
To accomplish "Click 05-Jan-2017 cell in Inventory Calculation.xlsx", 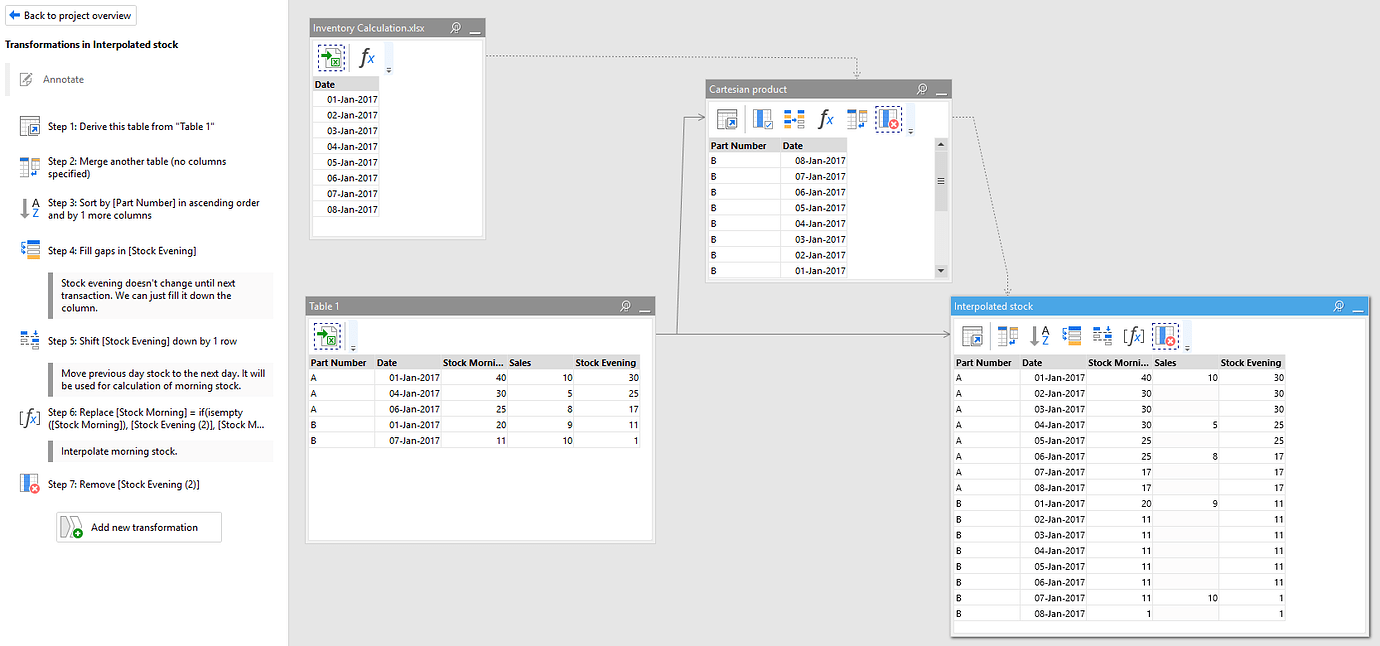I will point(346,162).
